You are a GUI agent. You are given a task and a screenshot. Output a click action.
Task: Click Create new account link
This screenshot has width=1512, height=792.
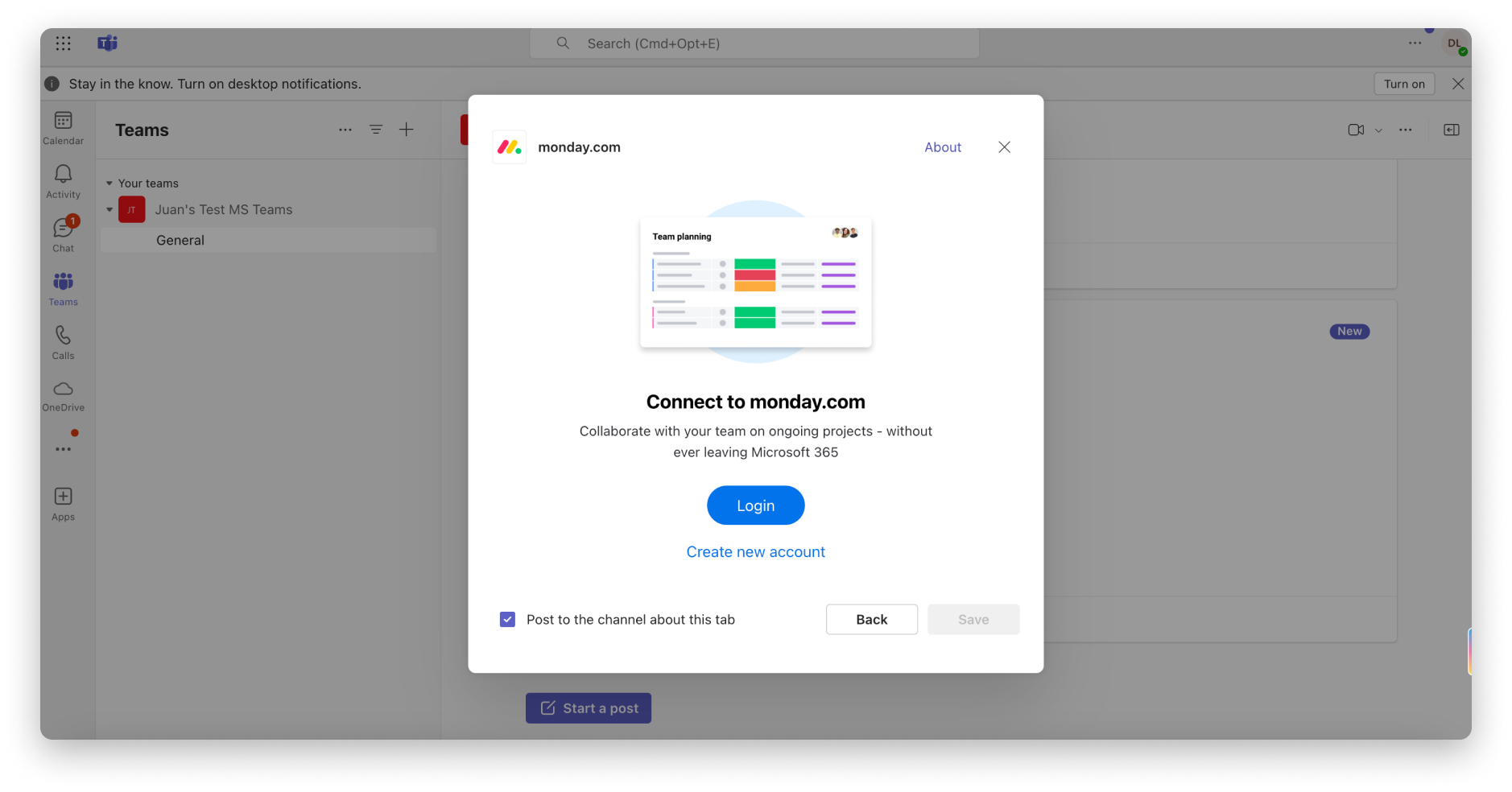(x=755, y=552)
